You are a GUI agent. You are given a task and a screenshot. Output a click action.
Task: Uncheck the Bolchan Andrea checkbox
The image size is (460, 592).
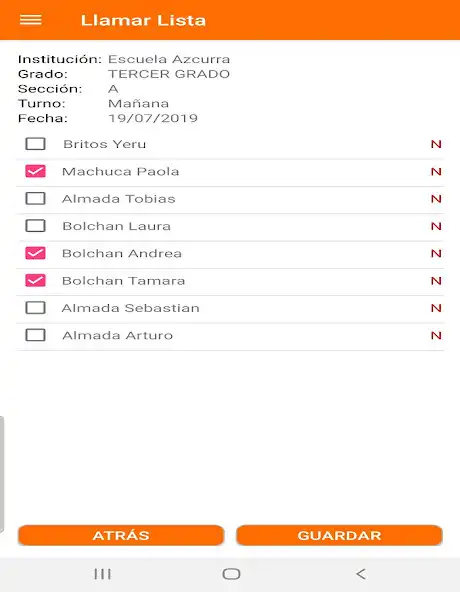click(x=36, y=253)
